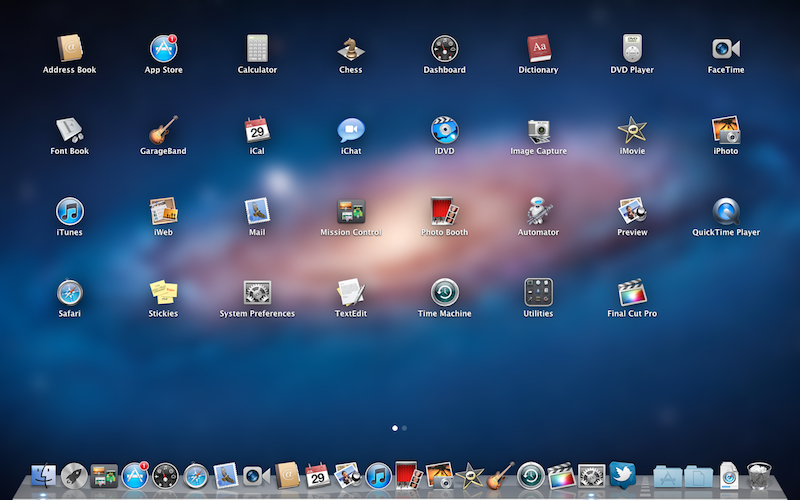Open Safari from the Launchpad grid
Screen dimensions: 800x500
coord(69,292)
